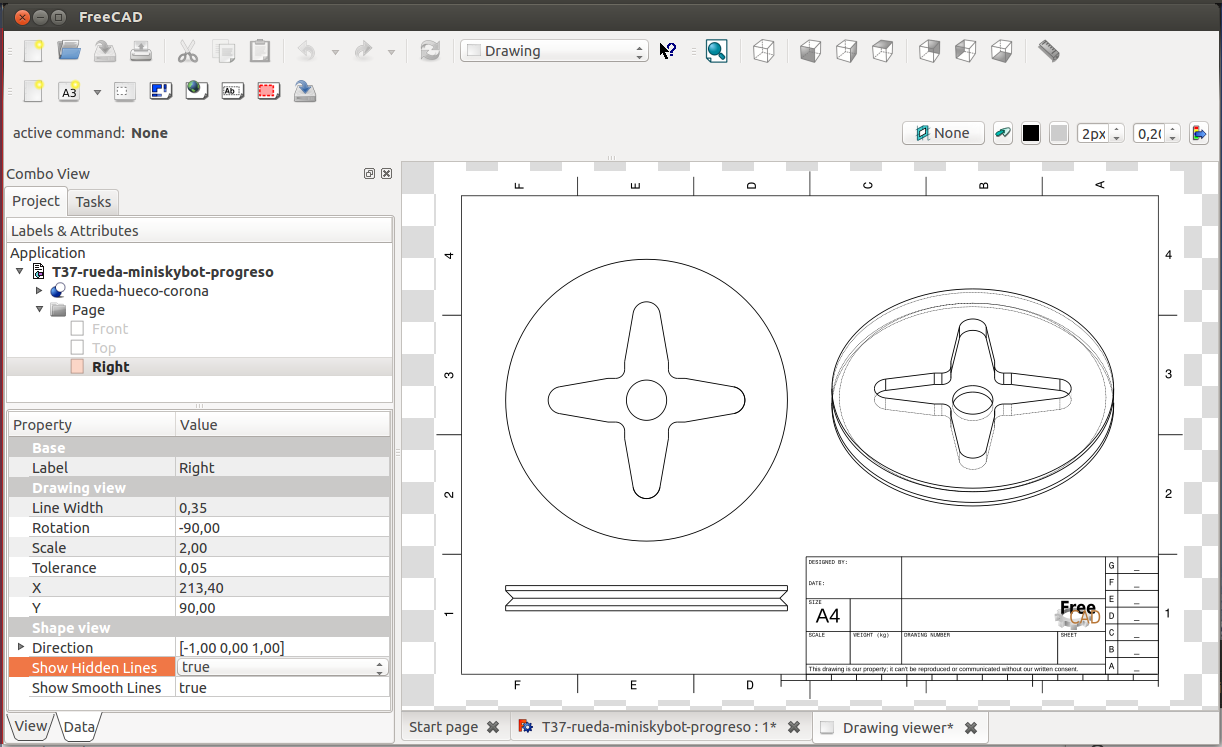
Task: Click the What's This help cursor icon
Action: (668, 51)
